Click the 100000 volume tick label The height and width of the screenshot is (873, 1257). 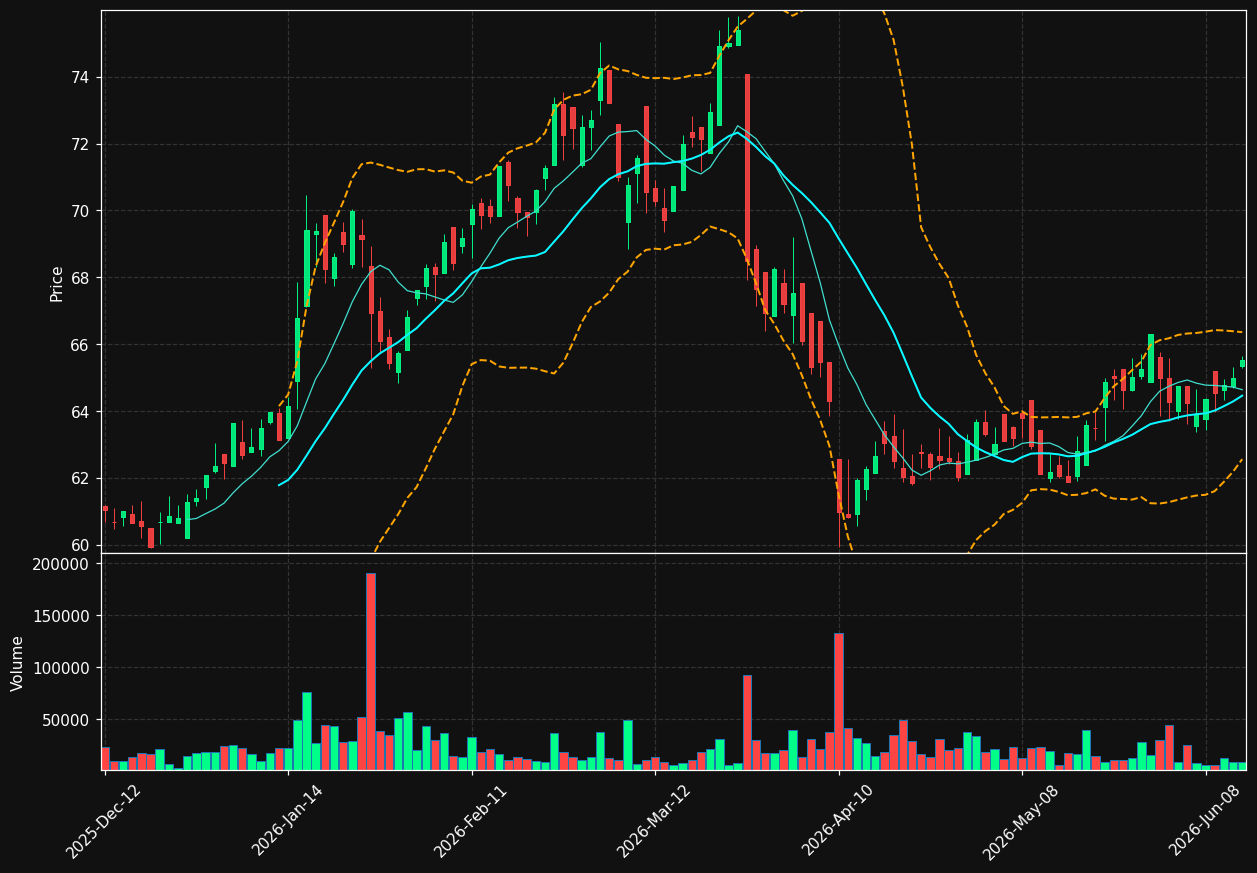(x=62, y=668)
